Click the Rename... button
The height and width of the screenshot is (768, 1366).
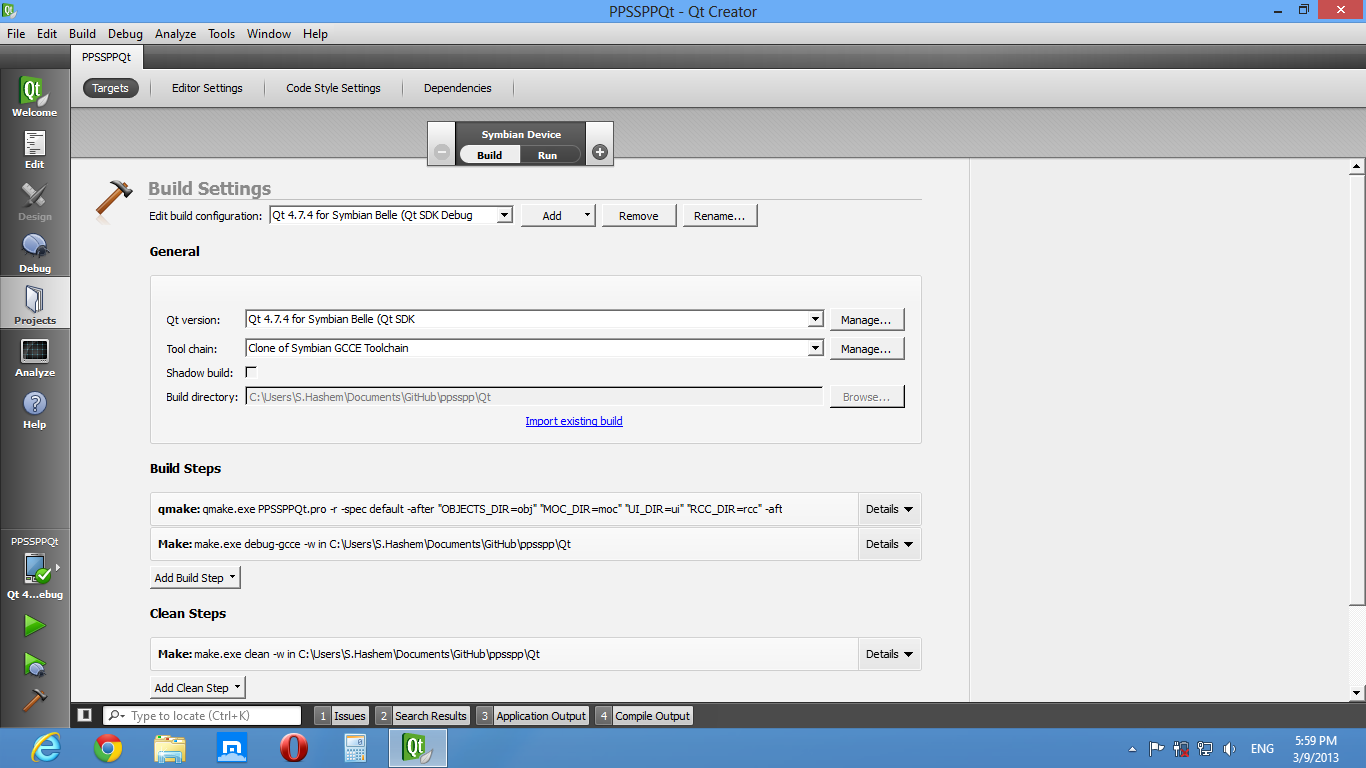[x=720, y=215]
